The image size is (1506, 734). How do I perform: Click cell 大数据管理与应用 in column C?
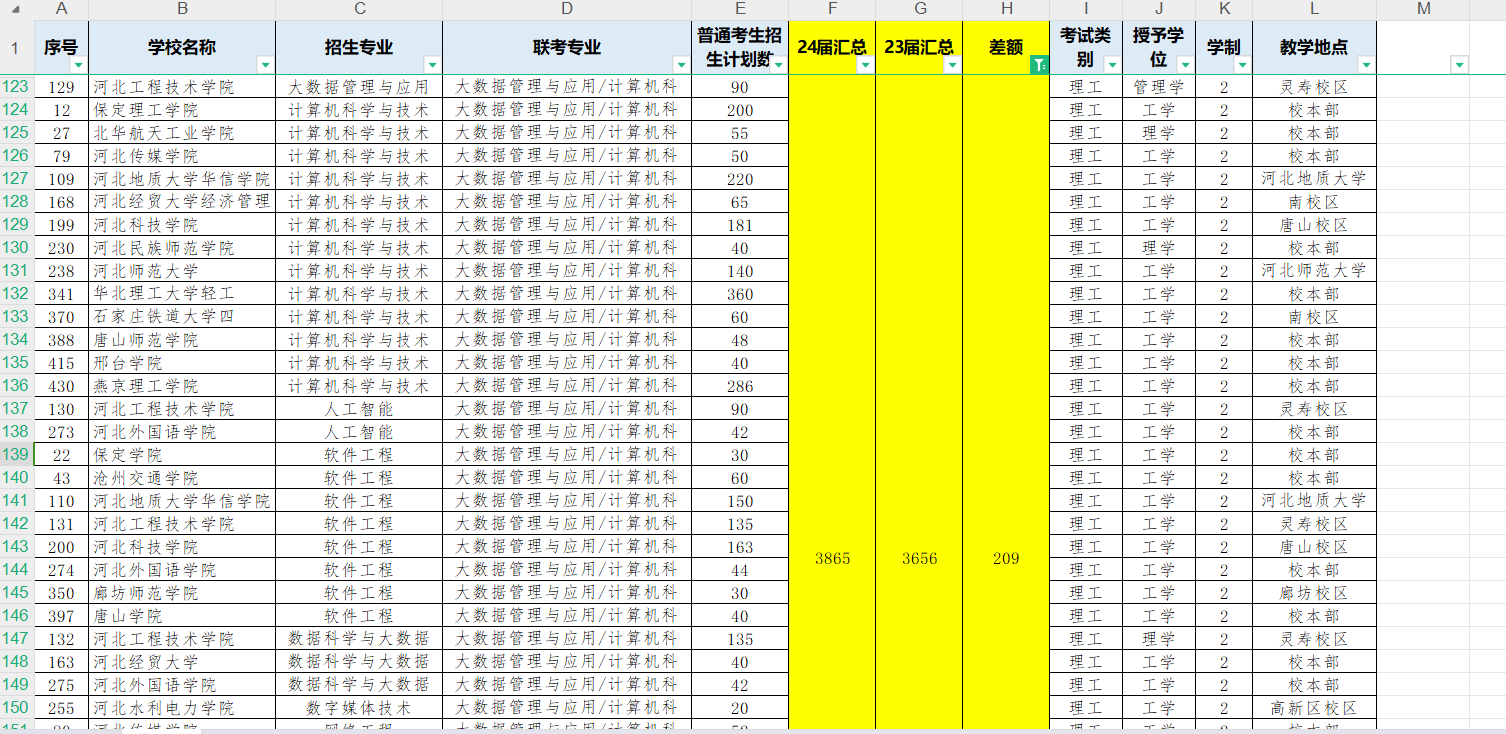pos(359,87)
